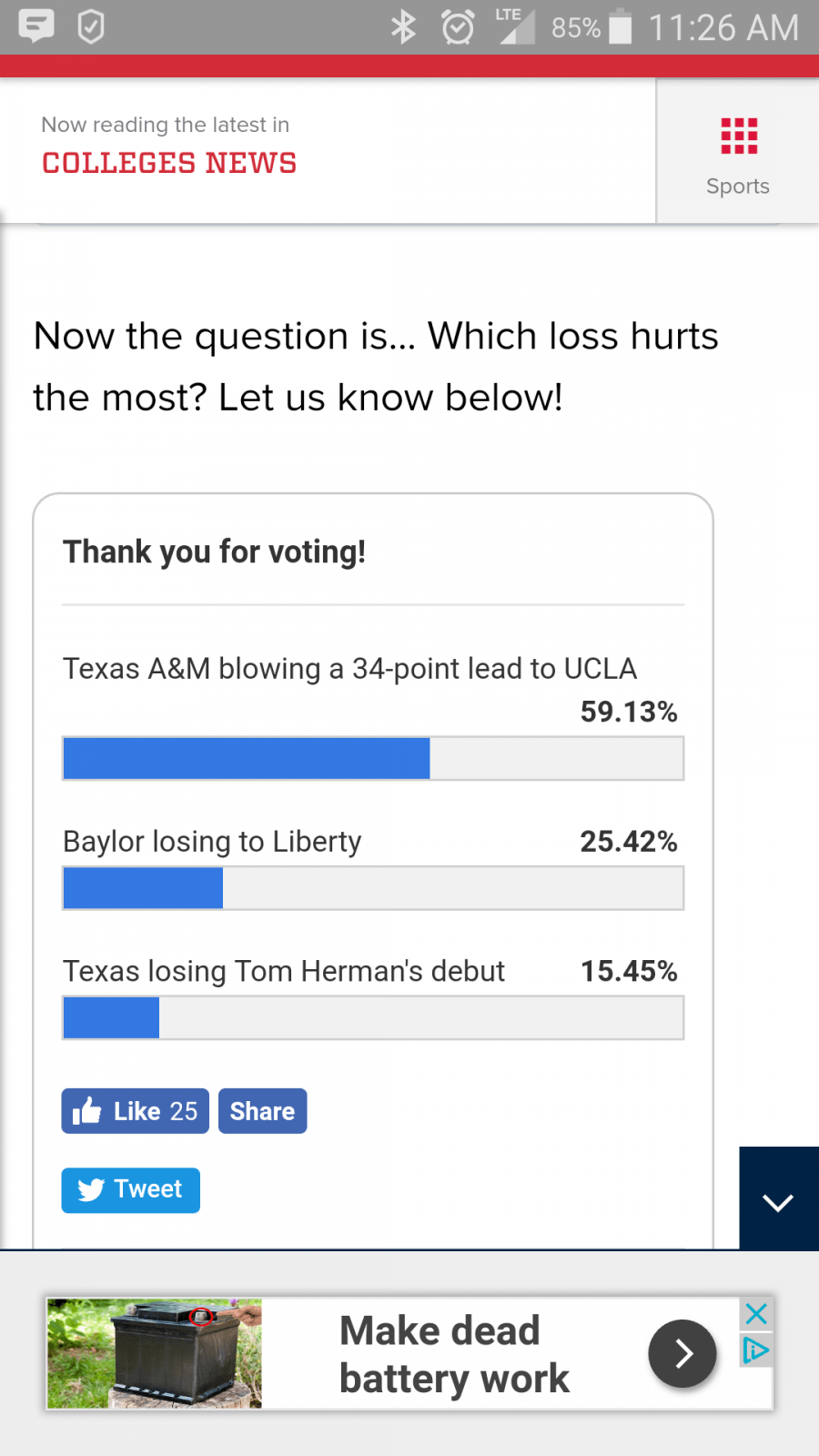This screenshot has height=1456, width=819.
Task: Tap the message notification icon in status bar
Action: pos(36,26)
